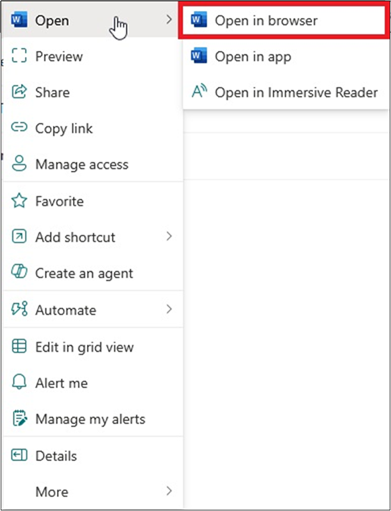
Task: Expand the Add shortcut submenu arrow
Action: coord(169,236)
